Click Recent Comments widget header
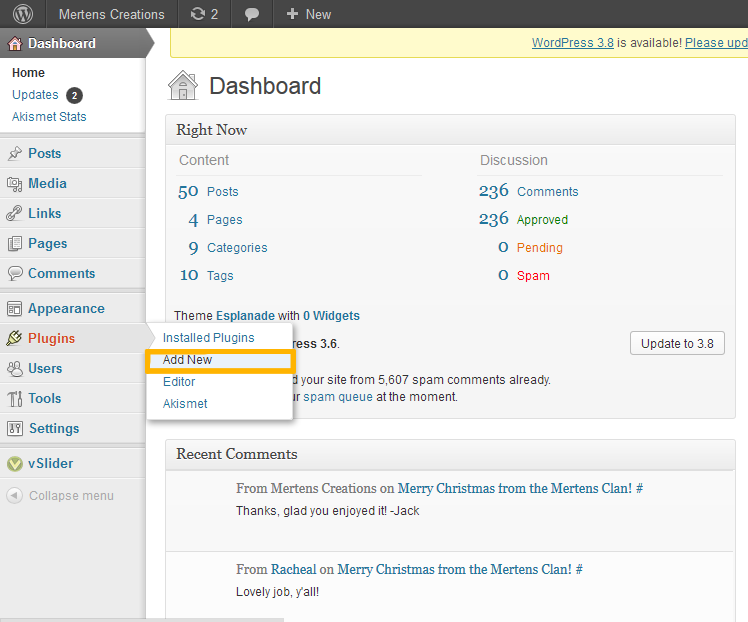748x622 pixels. point(450,454)
